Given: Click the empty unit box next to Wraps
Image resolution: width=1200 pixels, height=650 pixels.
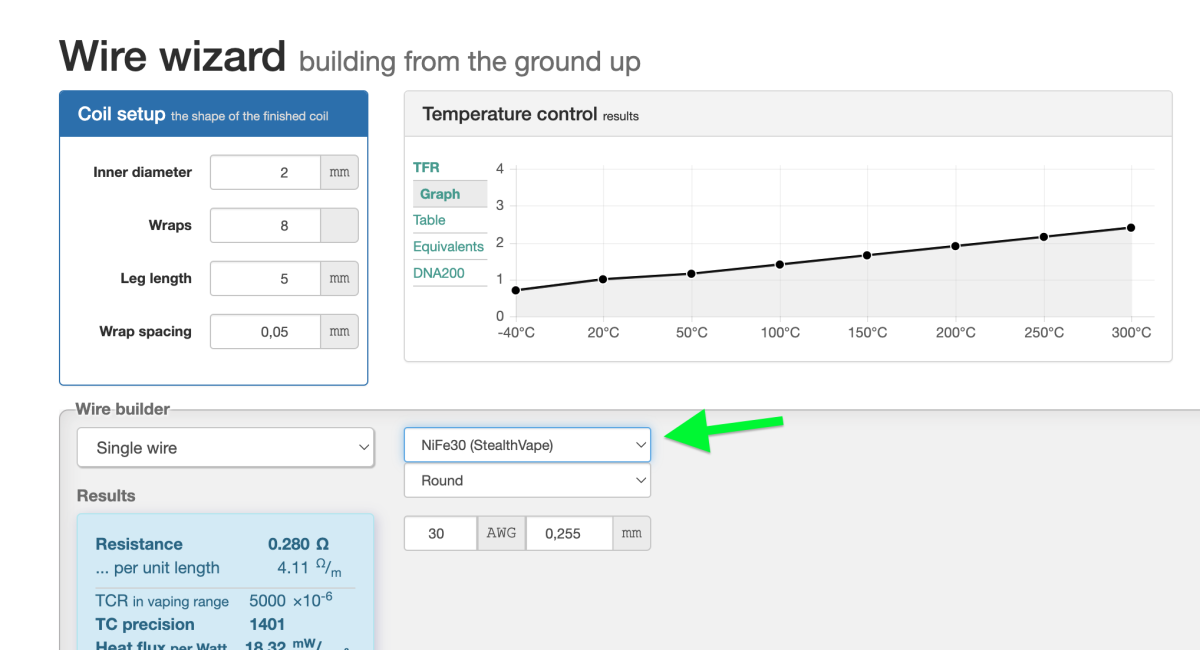Looking at the screenshot, I should [340, 225].
